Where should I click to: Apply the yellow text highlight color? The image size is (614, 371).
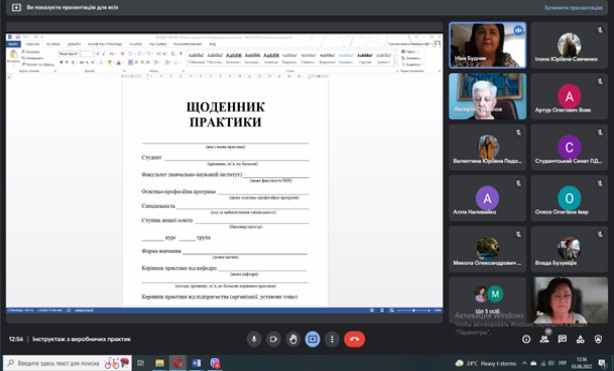[110, 63]
